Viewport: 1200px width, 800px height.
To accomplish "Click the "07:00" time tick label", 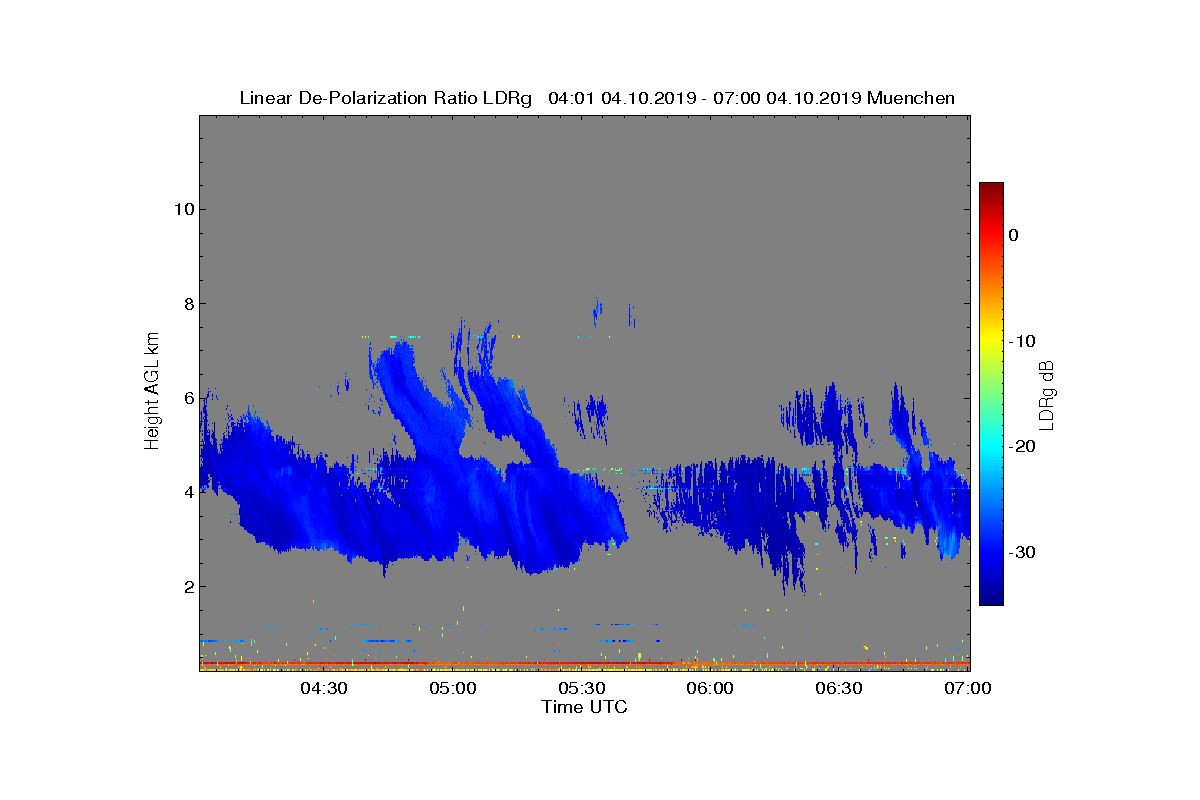I will [968, 689].
